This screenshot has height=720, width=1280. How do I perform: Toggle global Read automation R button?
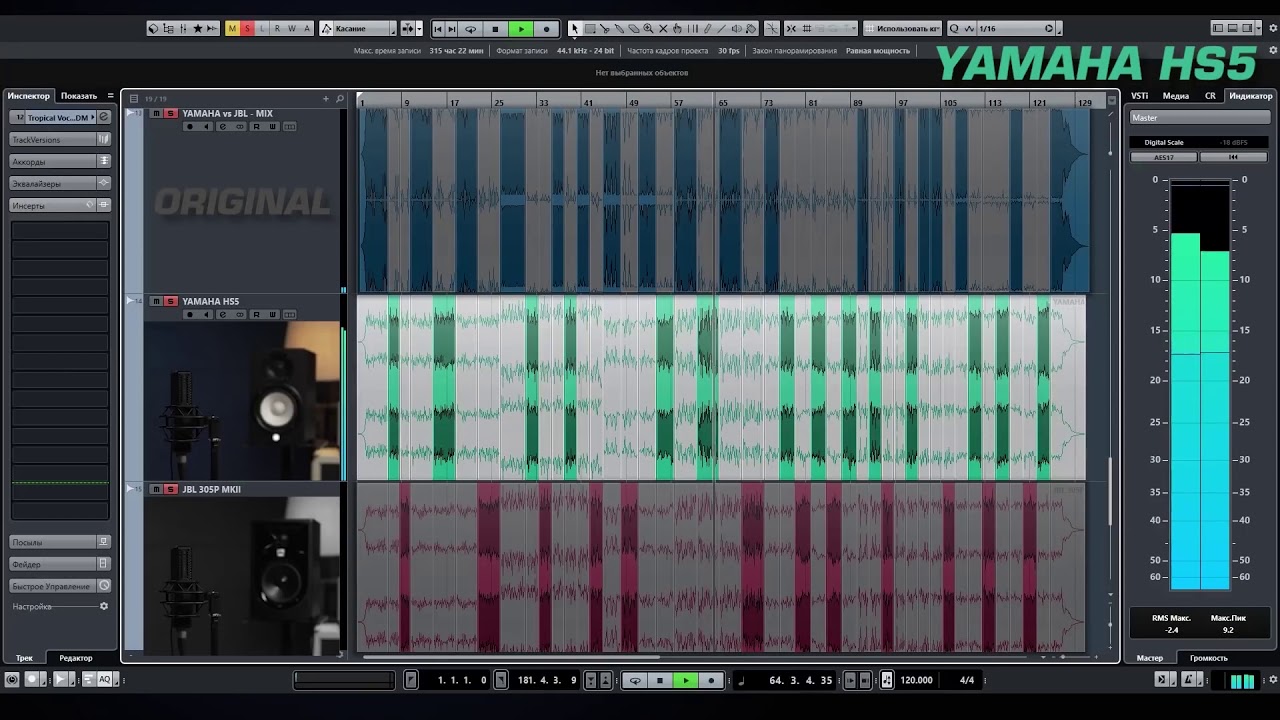point(277,29)
